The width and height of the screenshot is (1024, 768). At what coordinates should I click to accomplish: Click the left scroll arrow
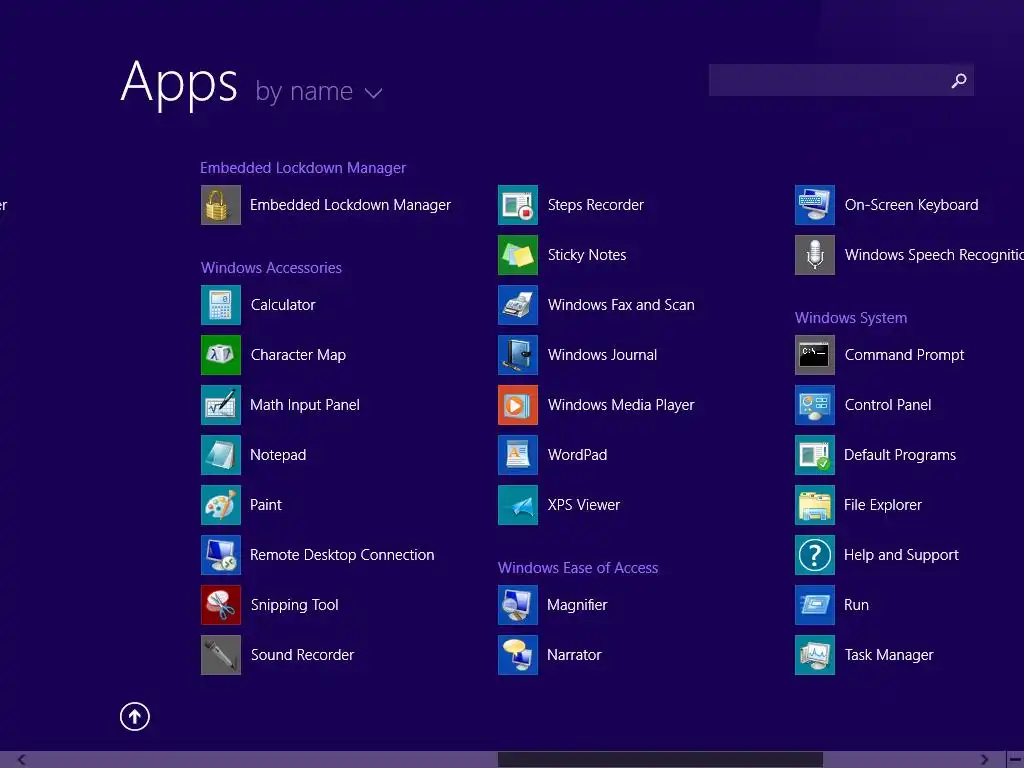point(21,760)
